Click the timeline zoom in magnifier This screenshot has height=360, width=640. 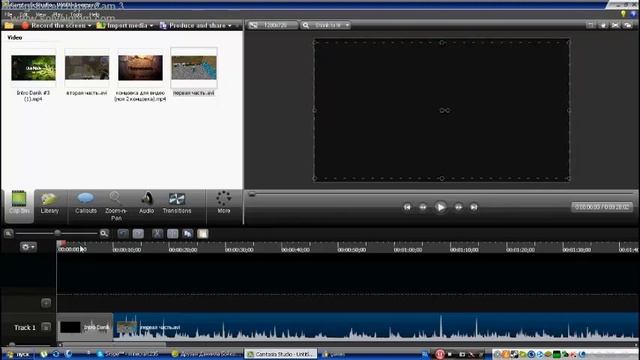coord(104,233)
